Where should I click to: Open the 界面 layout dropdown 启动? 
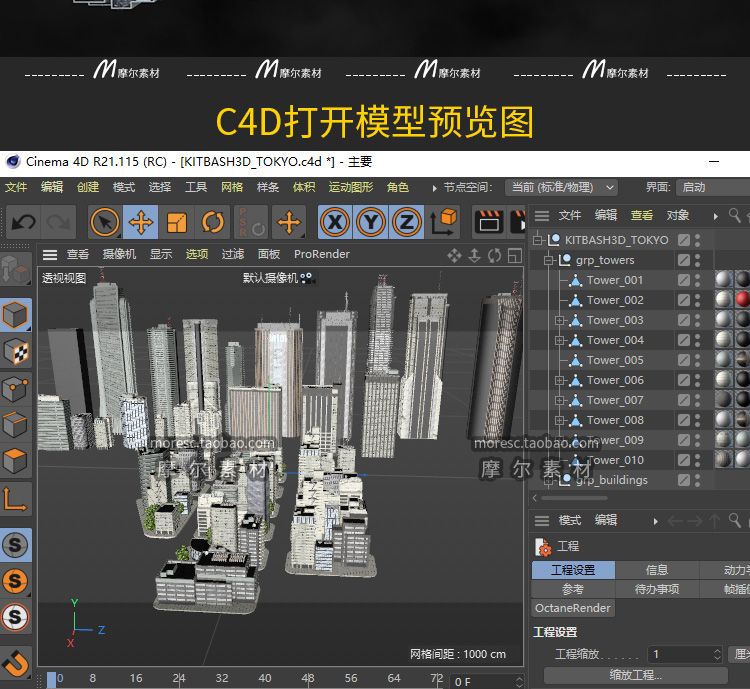click(x=713, y=187)
